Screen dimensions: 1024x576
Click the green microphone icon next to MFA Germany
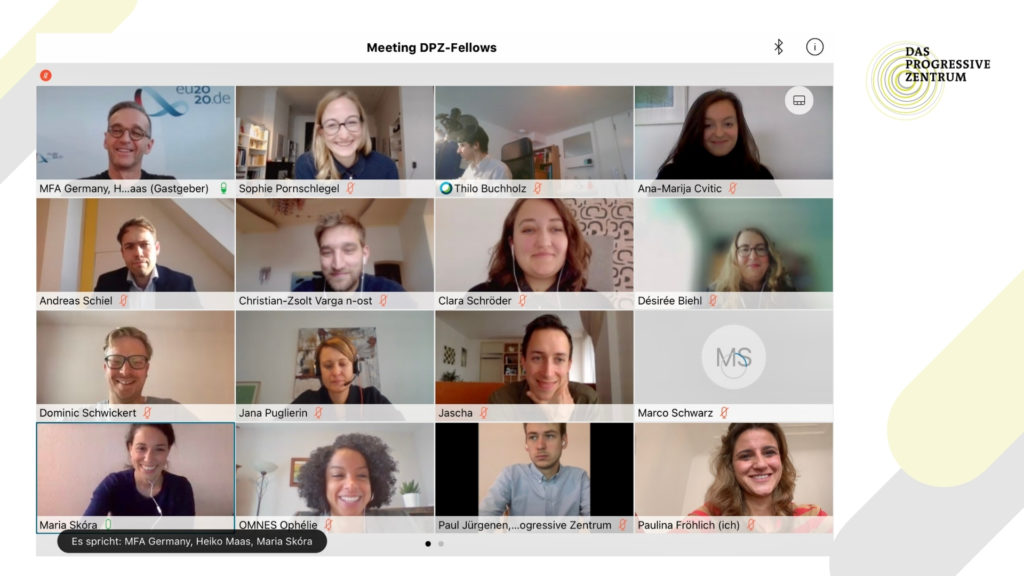point(223,188)
